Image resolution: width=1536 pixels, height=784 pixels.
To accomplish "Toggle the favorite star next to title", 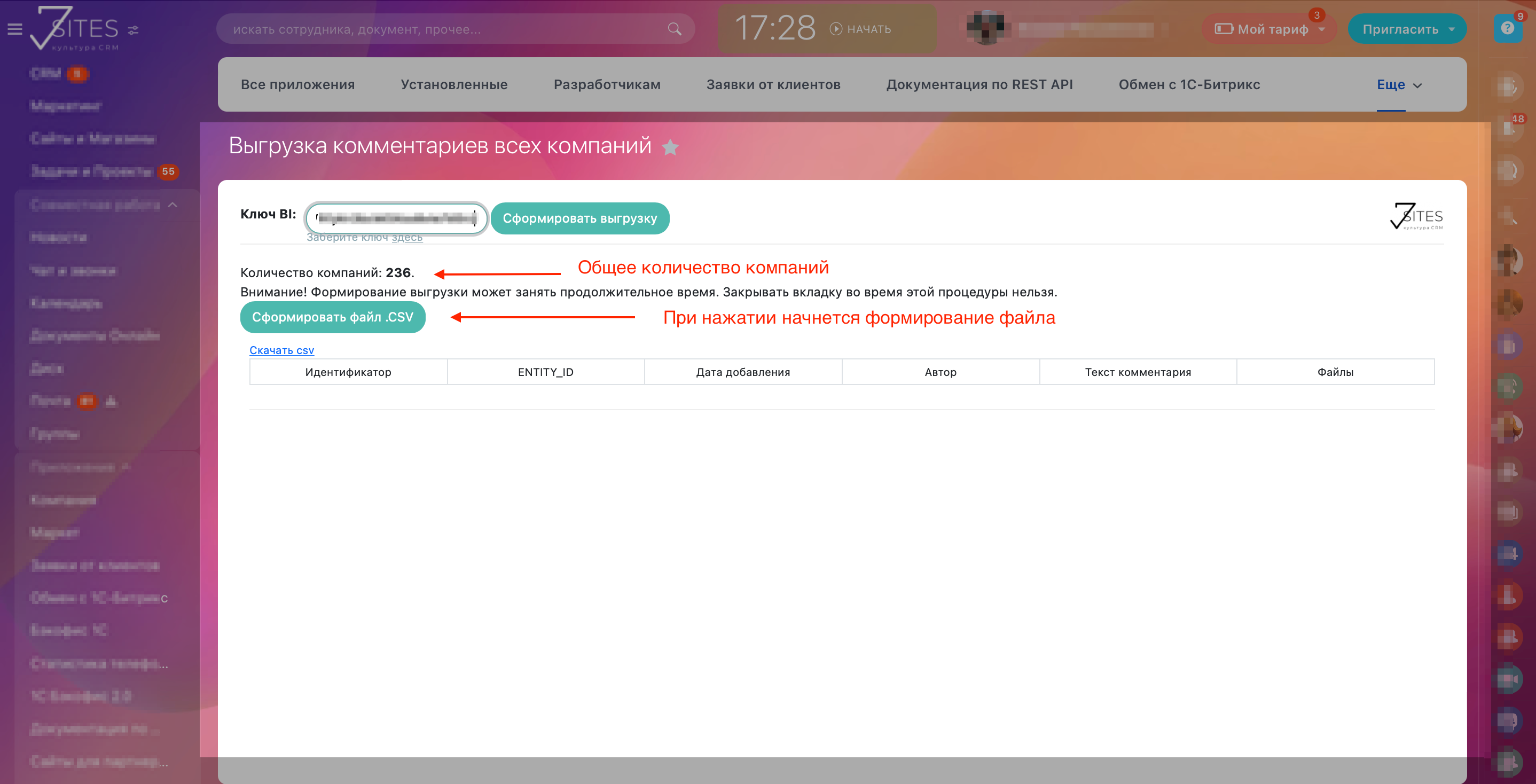I will [670, 147].
